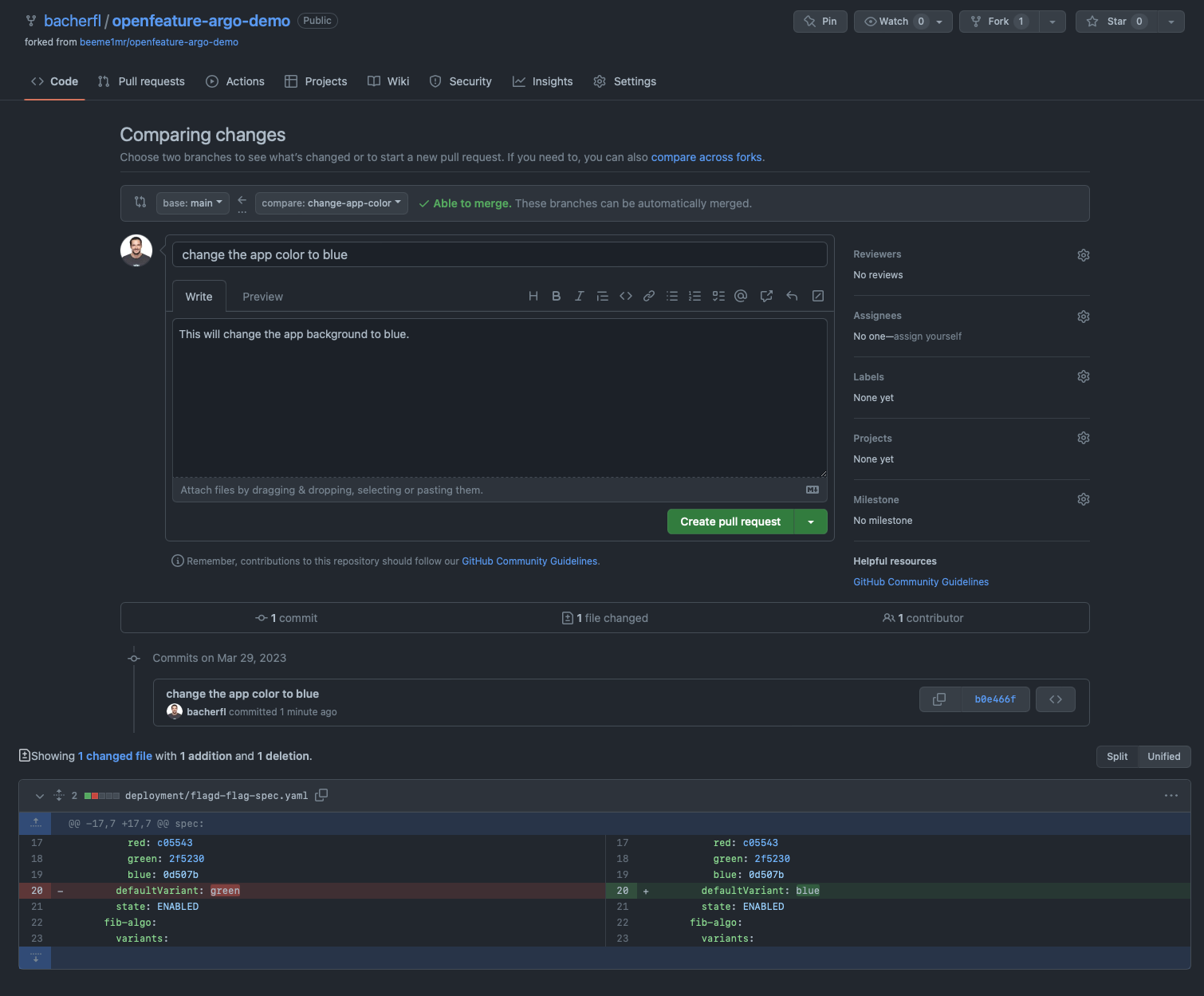Open the bacherfl owner profile link
This screenshot has height=996, width=1204.
point(72,21)
